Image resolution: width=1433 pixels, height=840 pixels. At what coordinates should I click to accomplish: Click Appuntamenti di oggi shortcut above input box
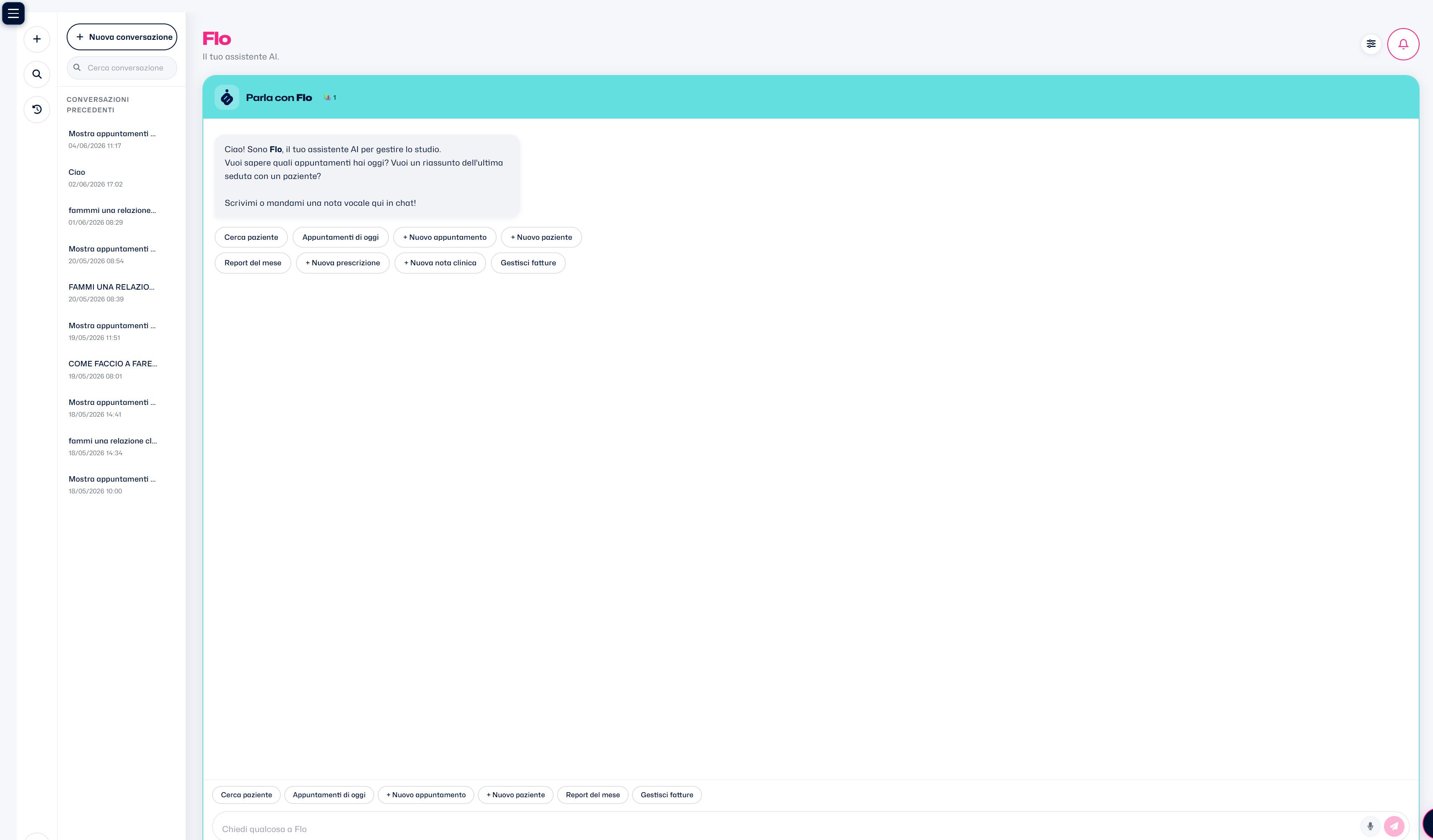pos(329,794)
